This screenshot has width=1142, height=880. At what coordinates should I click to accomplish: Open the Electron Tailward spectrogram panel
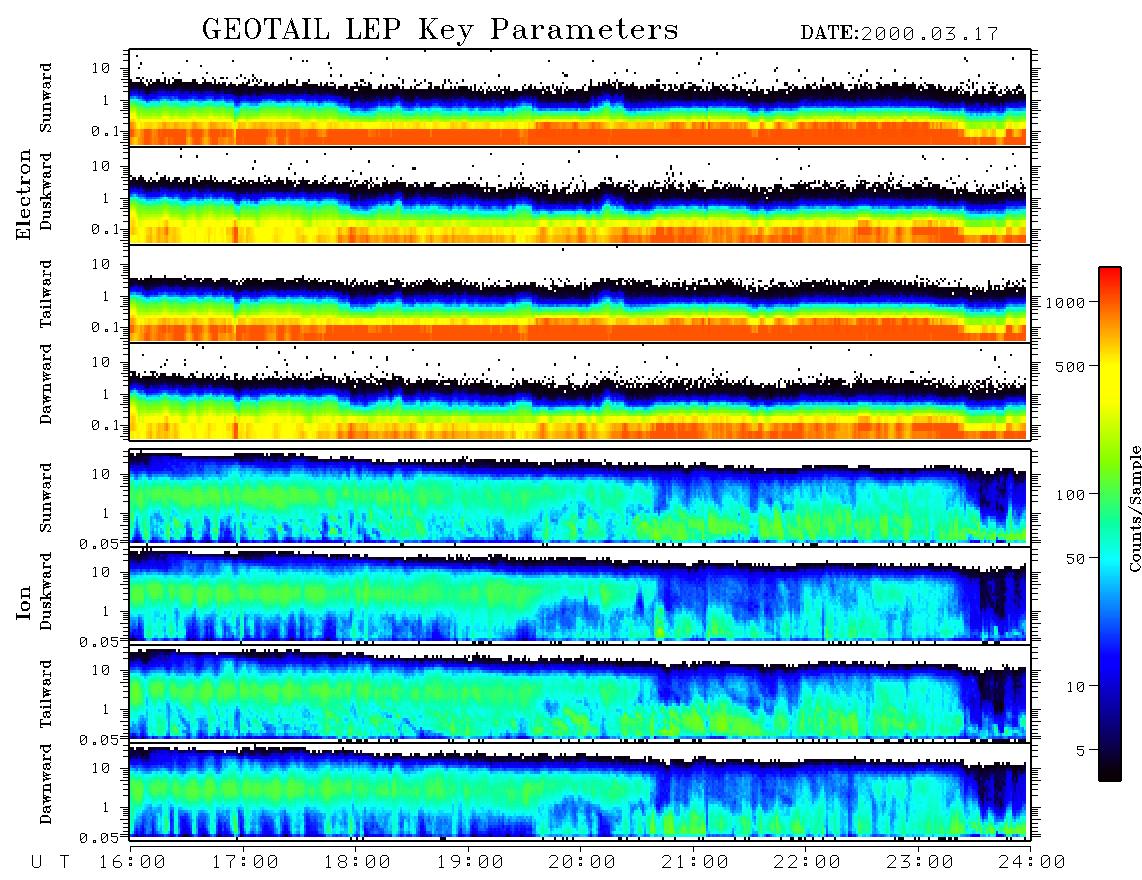(x=580, y=294)
